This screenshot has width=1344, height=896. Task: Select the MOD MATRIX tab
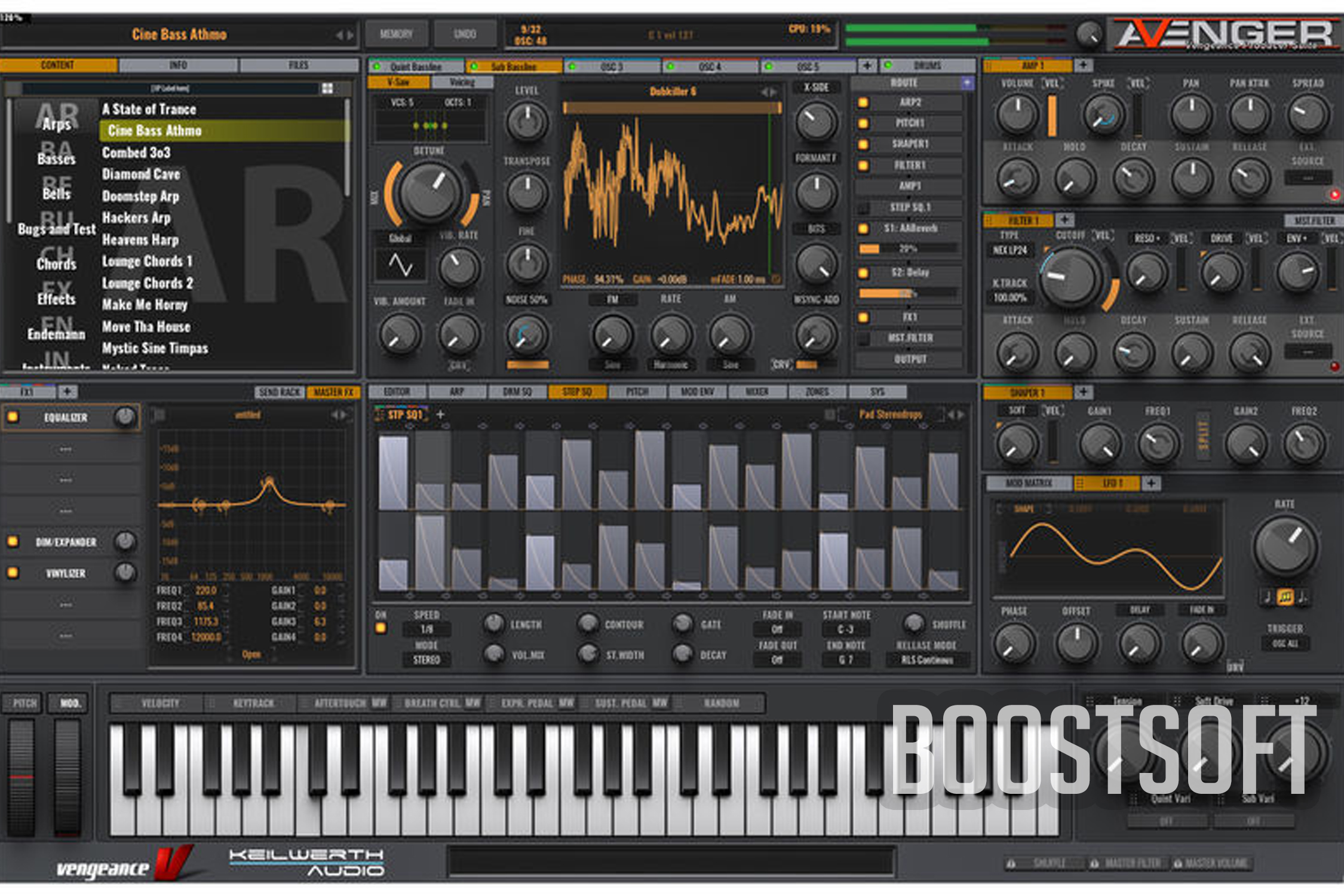(1029, 483)
